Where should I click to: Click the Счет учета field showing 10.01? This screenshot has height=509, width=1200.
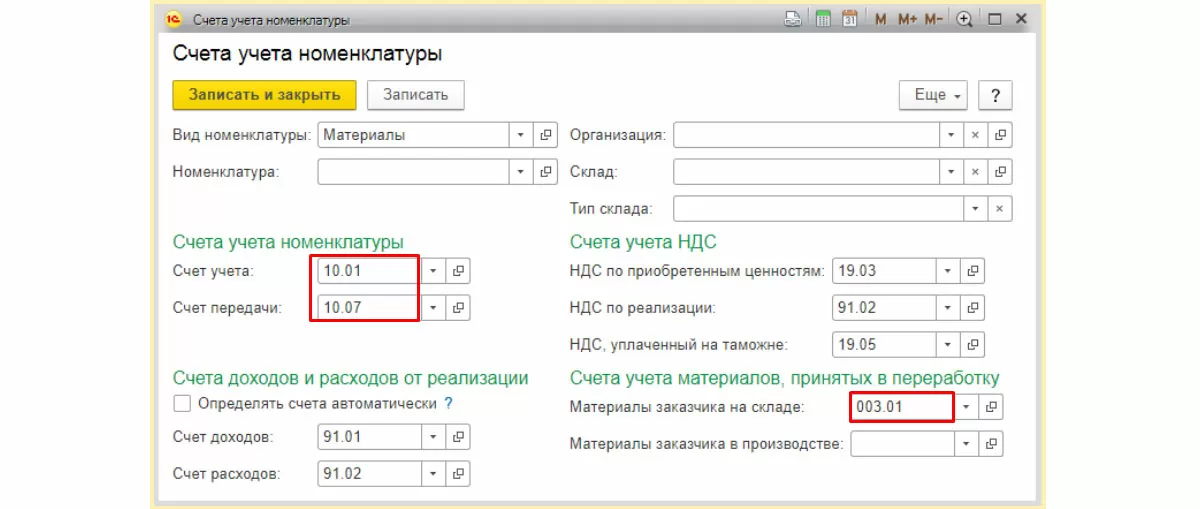pos(369,271)
